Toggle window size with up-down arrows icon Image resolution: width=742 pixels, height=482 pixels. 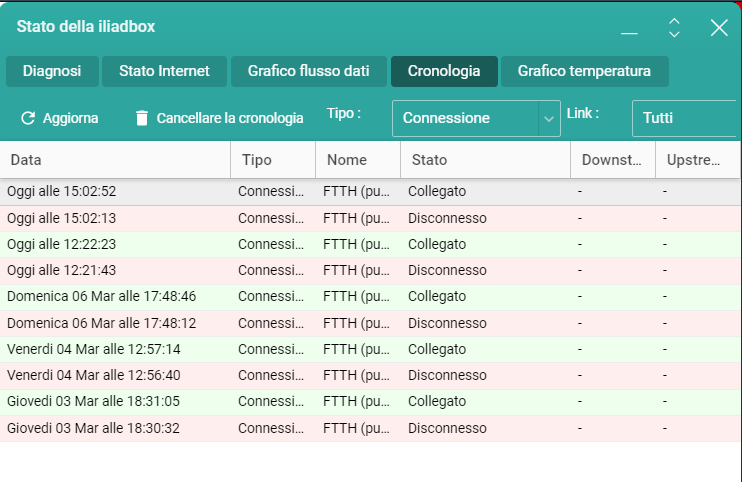(674, 28)
